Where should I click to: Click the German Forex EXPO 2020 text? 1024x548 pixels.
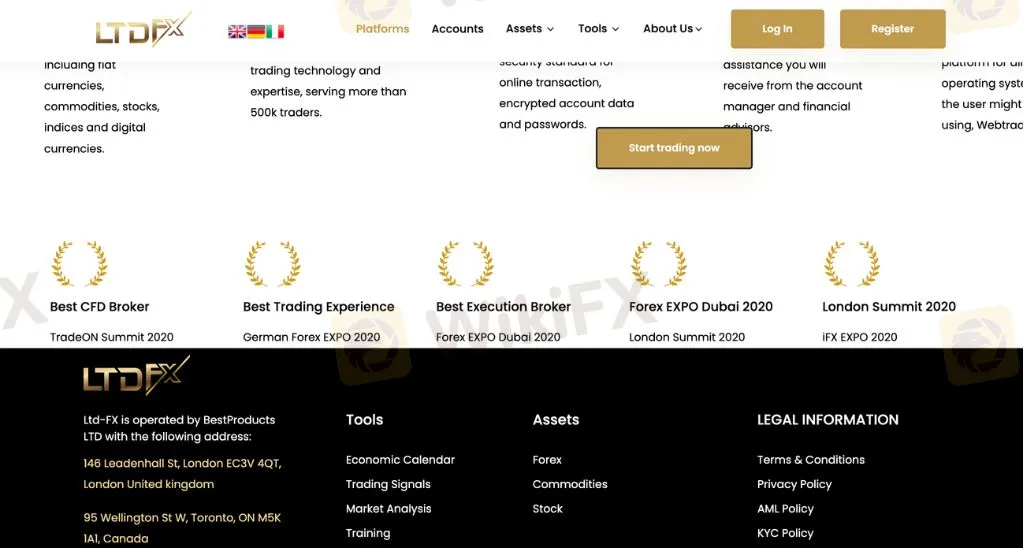[312, 337]
